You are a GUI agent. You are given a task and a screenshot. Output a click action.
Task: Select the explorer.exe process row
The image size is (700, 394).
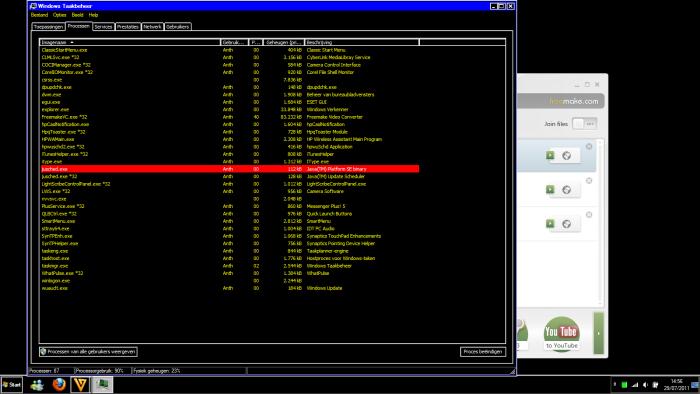(230, 109)
